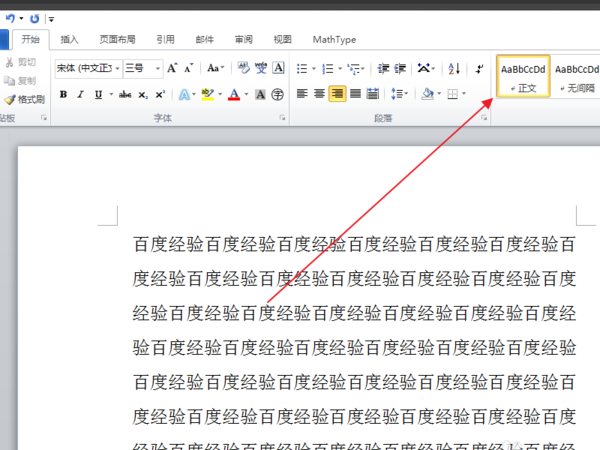Toggle Subscript formatting
Viewport: 600px width, 450px height.
[x=143, y=94]
